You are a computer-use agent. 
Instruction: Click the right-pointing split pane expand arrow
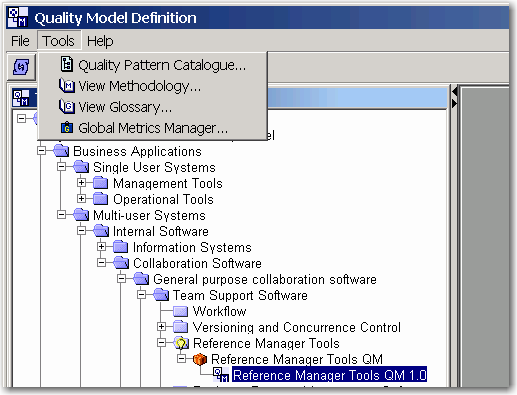454,104
